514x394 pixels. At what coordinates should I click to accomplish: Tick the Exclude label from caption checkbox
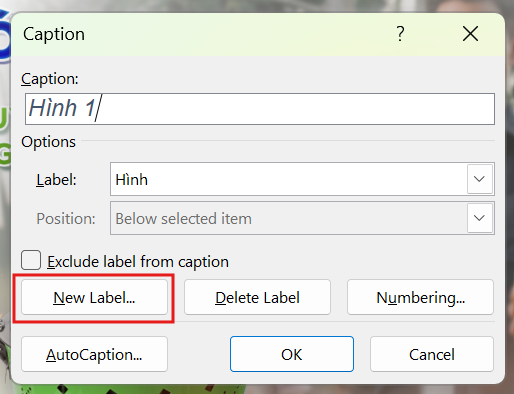click(31, 260)
